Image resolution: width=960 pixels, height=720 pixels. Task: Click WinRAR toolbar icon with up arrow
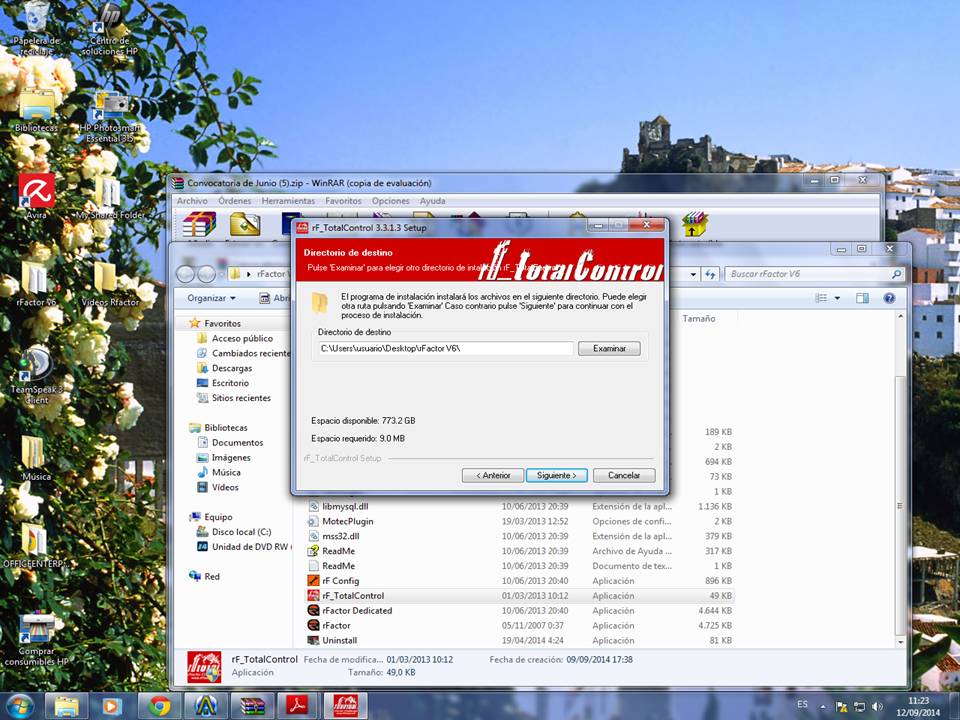[x=695, y=225]
